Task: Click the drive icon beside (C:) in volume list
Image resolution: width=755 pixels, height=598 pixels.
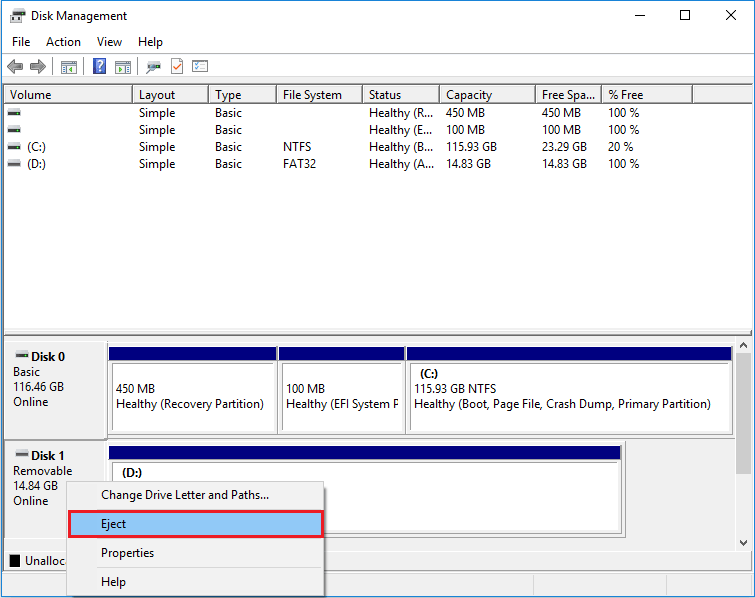Action: [x=14, y=146]
